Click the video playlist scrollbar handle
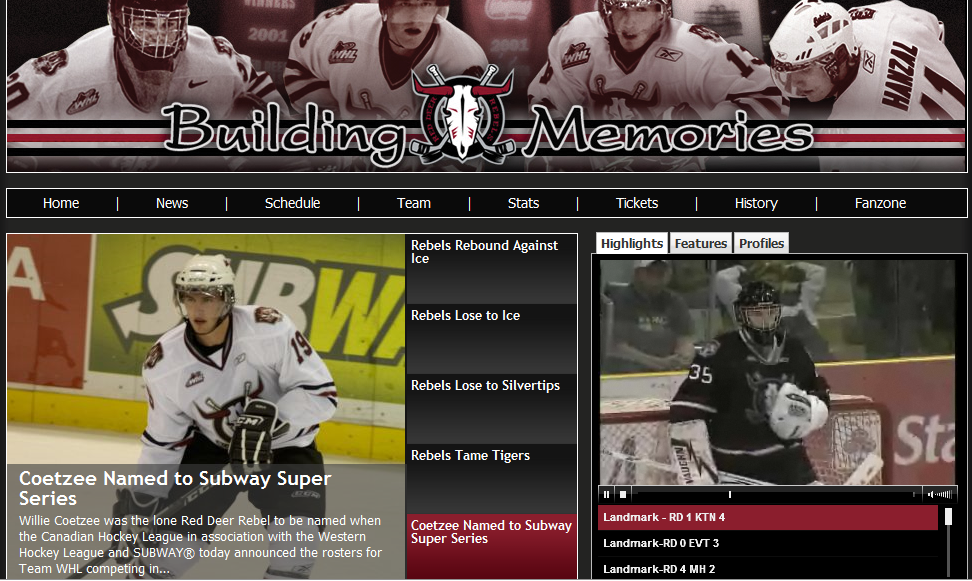The height and width of the screenshot is (581, 972). click(948, 517)
